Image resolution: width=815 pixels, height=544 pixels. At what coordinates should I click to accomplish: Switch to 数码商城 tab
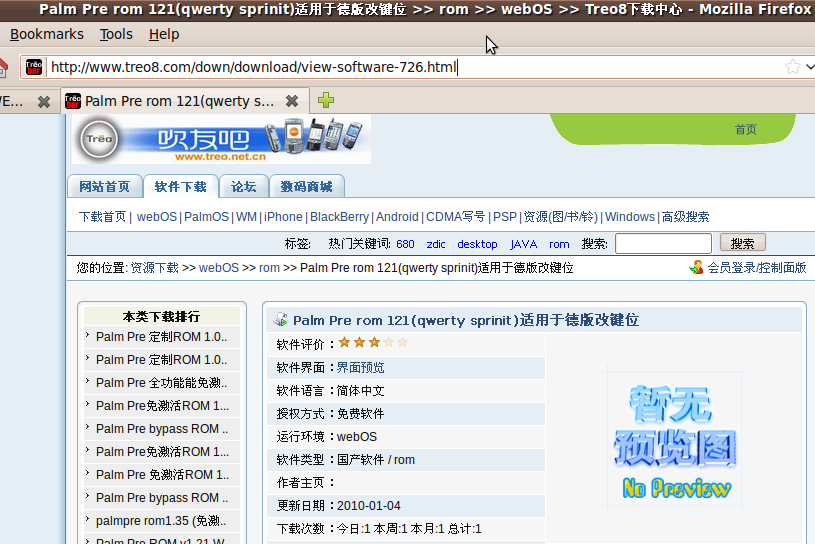(306, 187)
